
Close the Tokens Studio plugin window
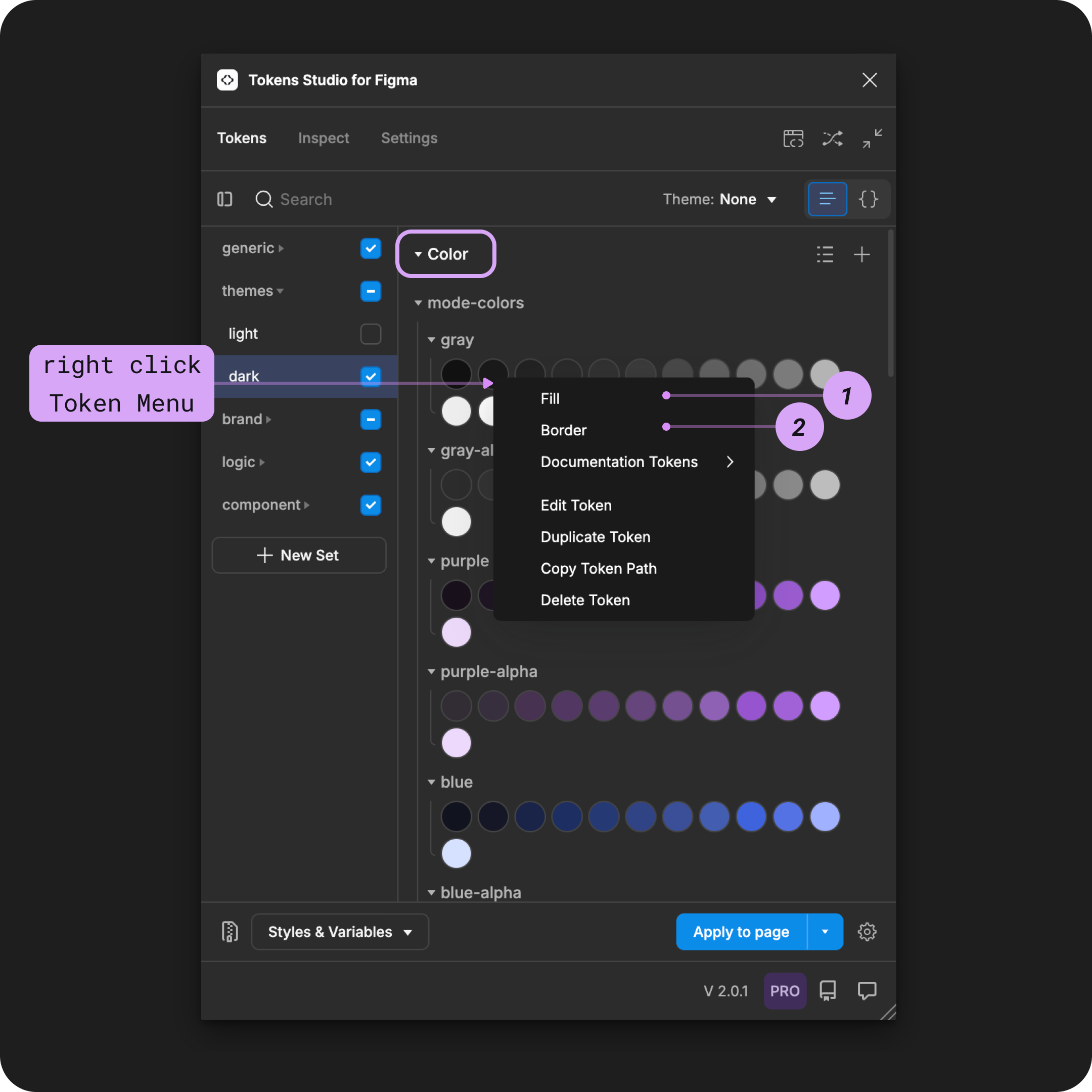(870, 80)
